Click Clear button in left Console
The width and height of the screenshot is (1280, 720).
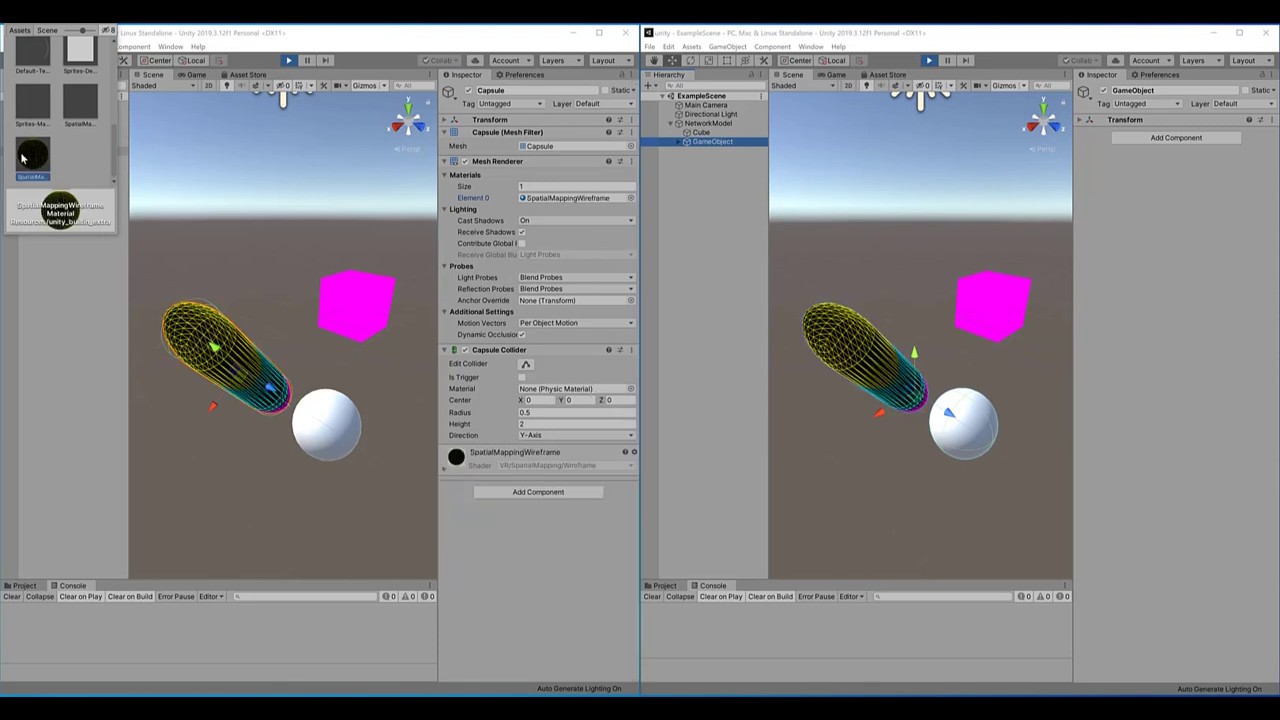click(x=12, y=597)
